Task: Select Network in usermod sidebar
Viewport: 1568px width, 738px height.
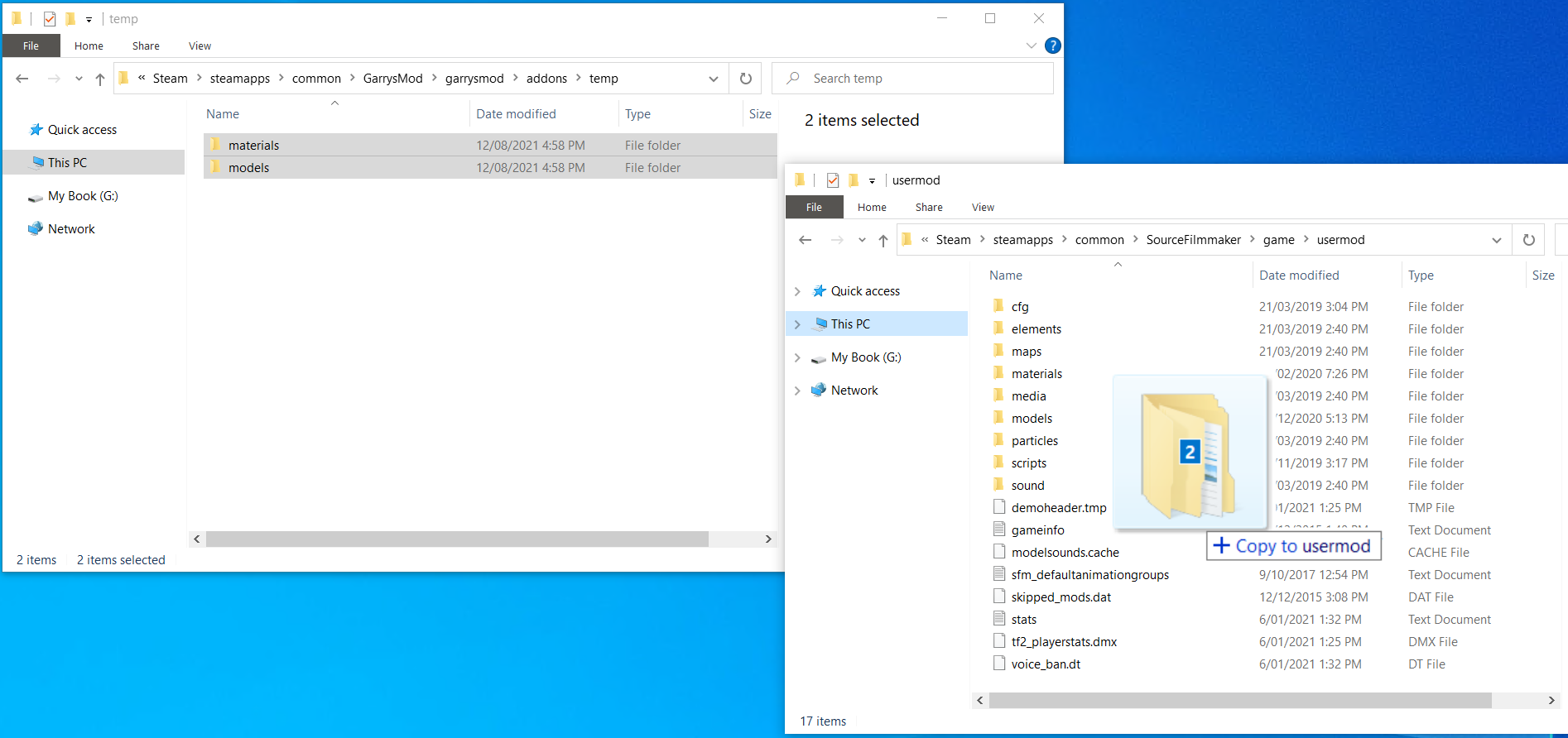Action: pos(854,391)
